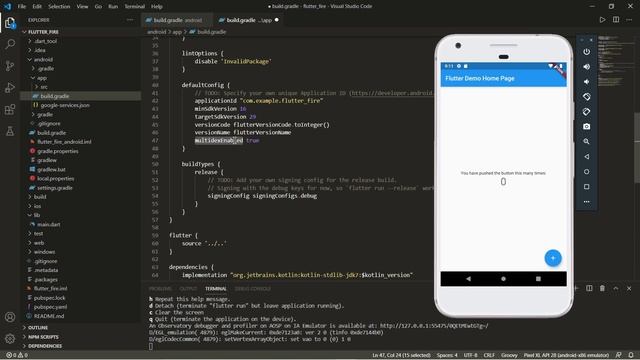This screenshot has width=640, height=360.
Task: Click the Run play icon in editor toolbar
Action: click(602, 20)
